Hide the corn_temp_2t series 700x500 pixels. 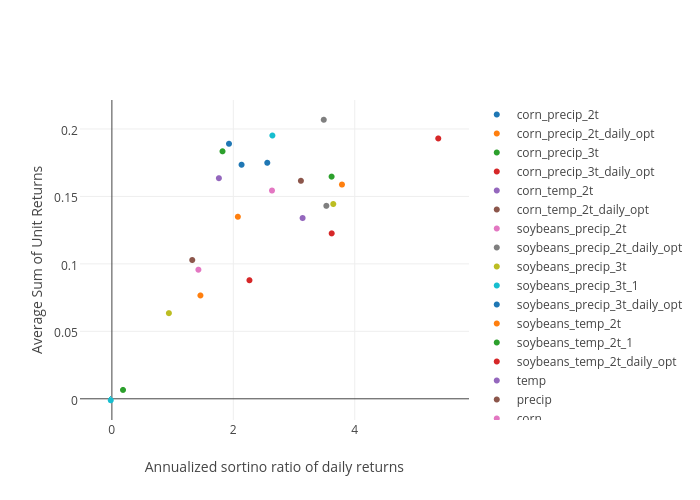pos(554,190)
